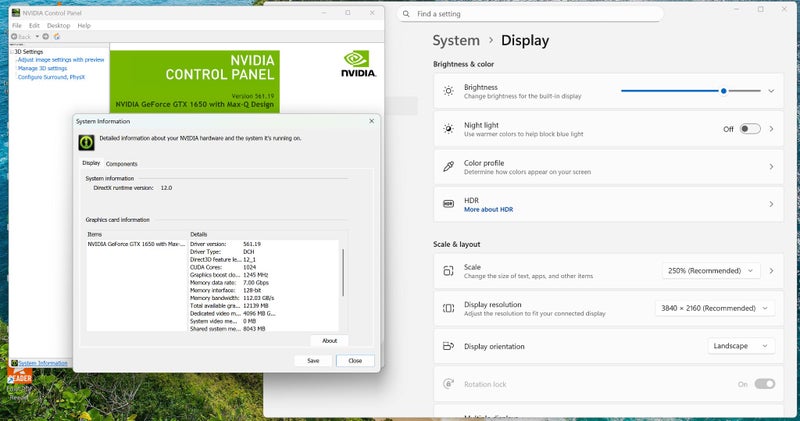
Task: Open the Scale percentage dropdown
Action: coord(711,271)
